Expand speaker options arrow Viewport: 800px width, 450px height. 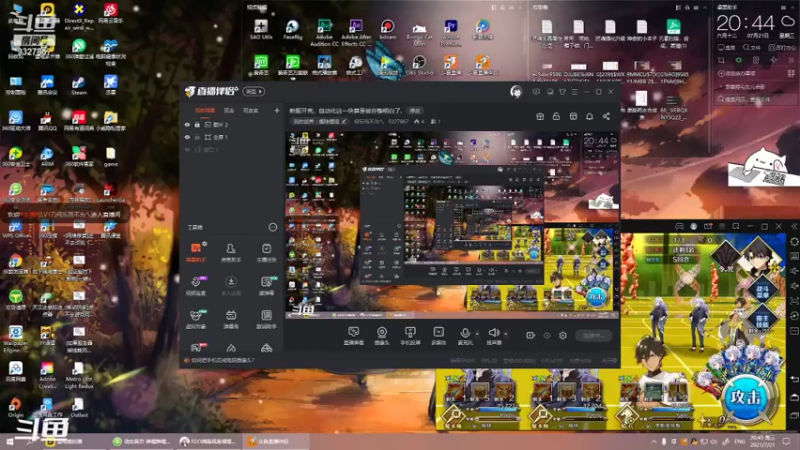(x=506, y=334)
